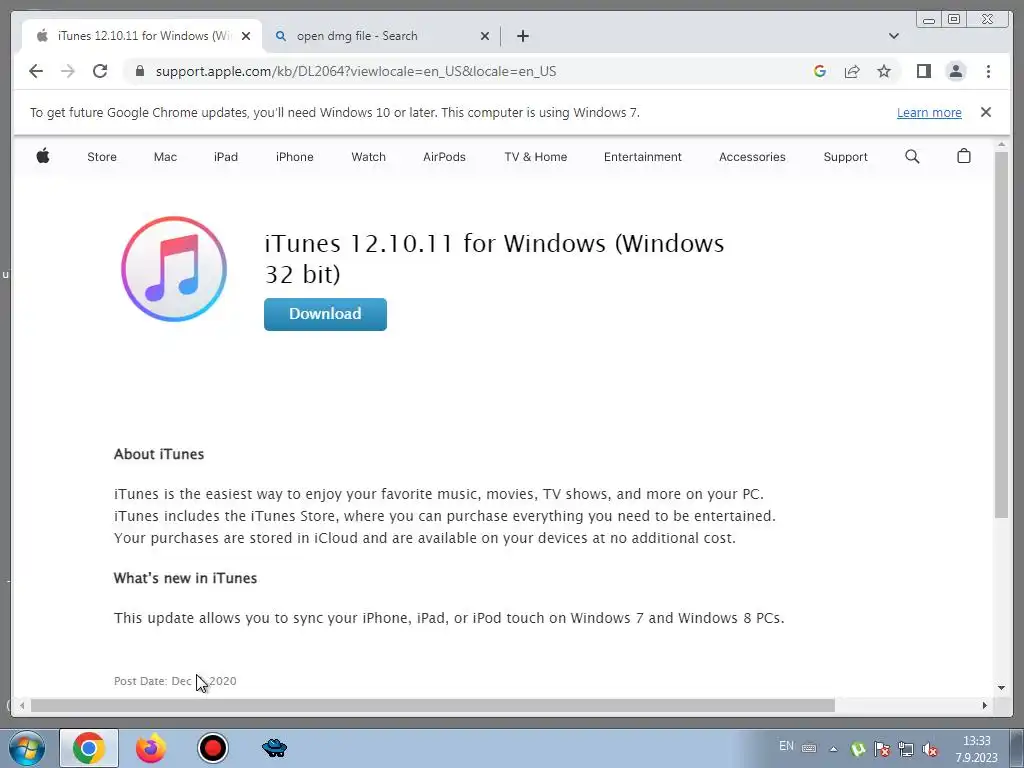This screenshot has height=768, width=1024.
Task: Share this page using share icon
Action: (x=852, y=71)
